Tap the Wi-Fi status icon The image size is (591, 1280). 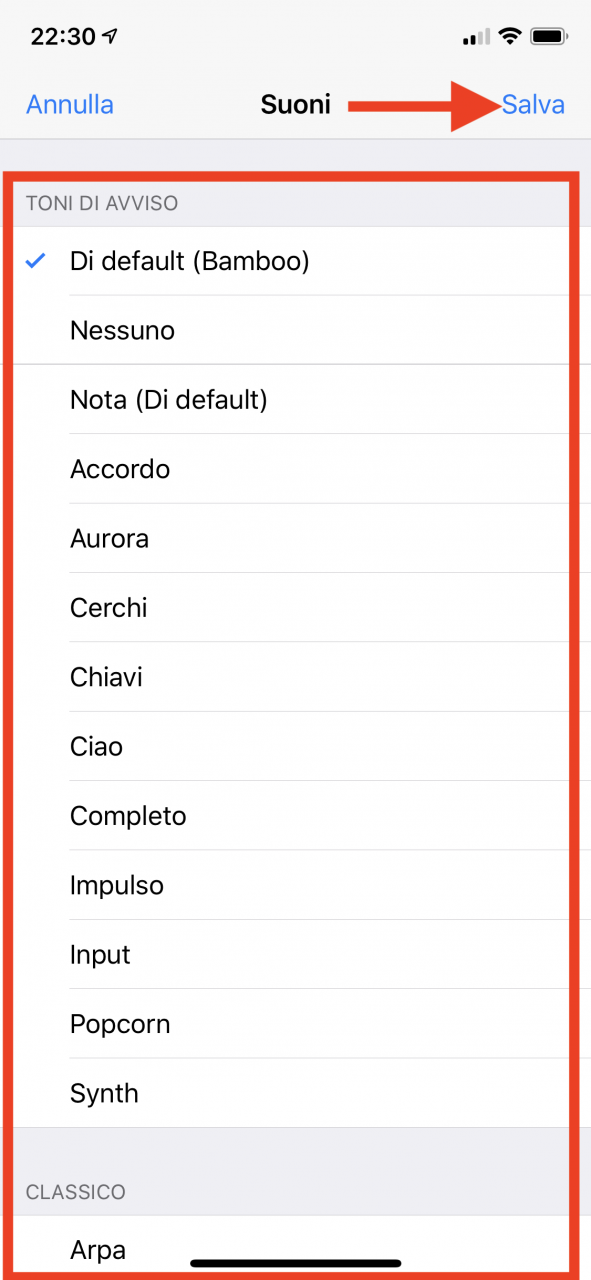pyautogui.click(x=510, y=37)
